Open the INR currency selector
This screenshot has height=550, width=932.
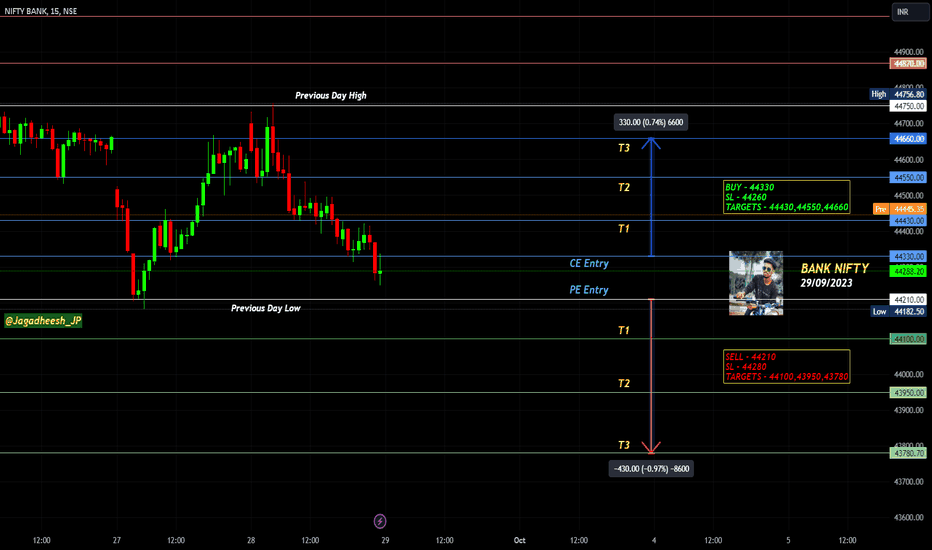pyautogui.click(x=909, y=12)
